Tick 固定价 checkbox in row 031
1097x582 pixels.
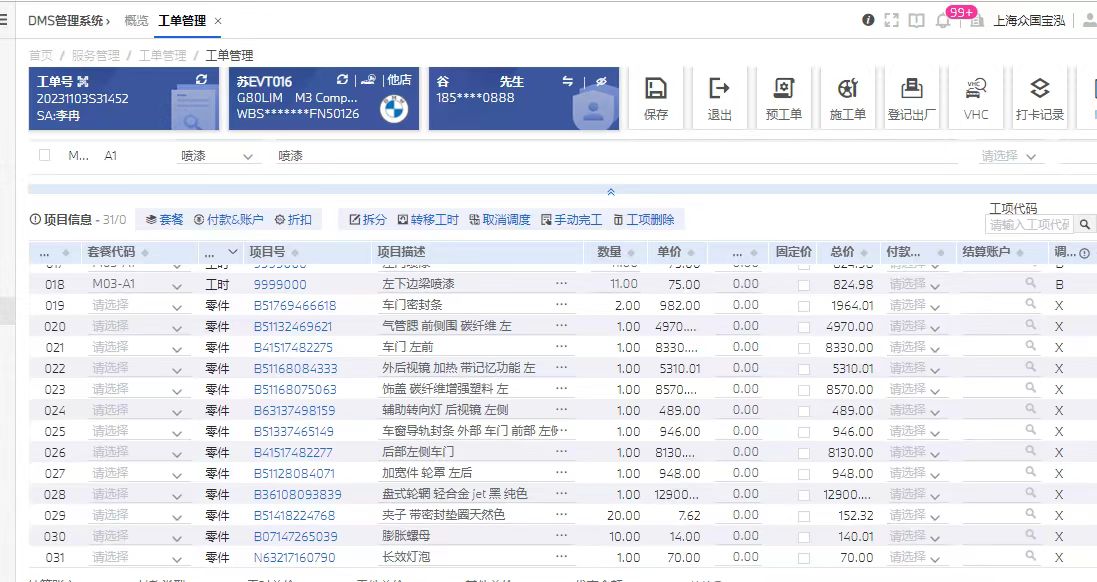pyautogui.click(x=804, y=558)
